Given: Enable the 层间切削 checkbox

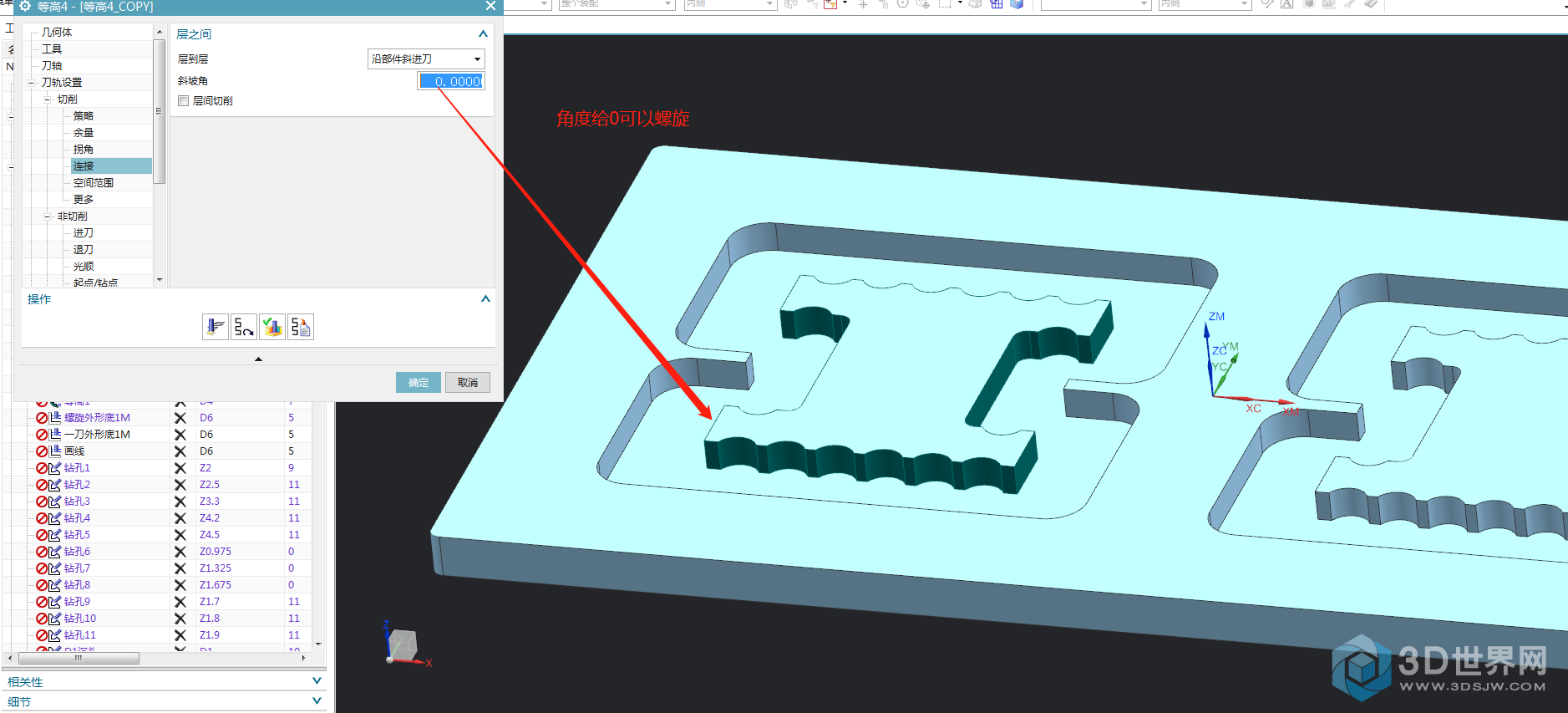Looking at the screenshot, I should pos(184,101).
